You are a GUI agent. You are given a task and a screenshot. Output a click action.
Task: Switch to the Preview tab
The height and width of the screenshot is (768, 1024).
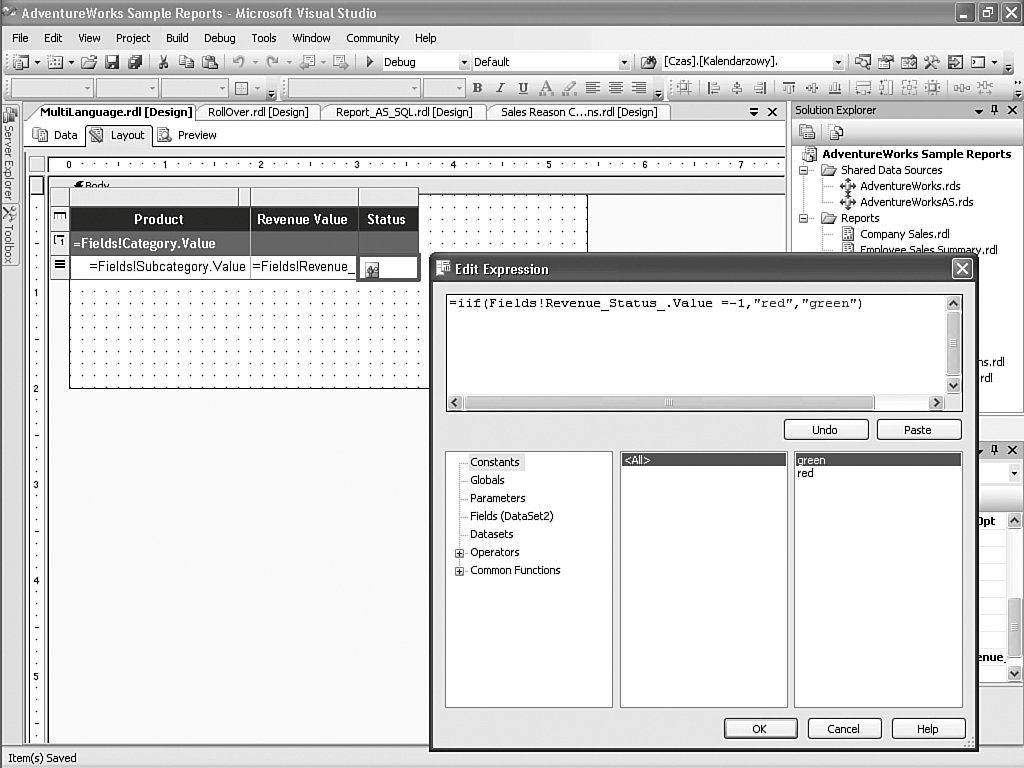pyautogui.click(x=188, y=135)
